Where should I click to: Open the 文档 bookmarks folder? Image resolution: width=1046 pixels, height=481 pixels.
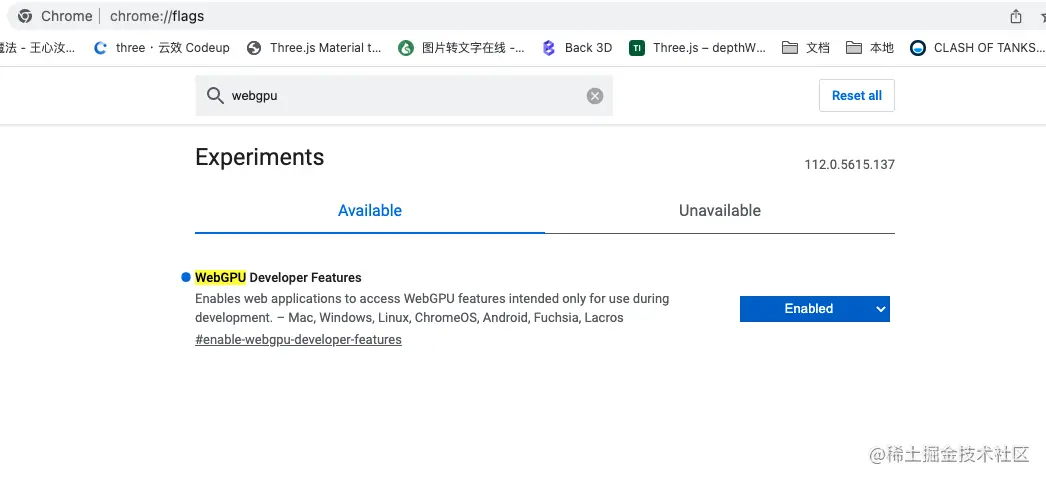coord(806,47)
